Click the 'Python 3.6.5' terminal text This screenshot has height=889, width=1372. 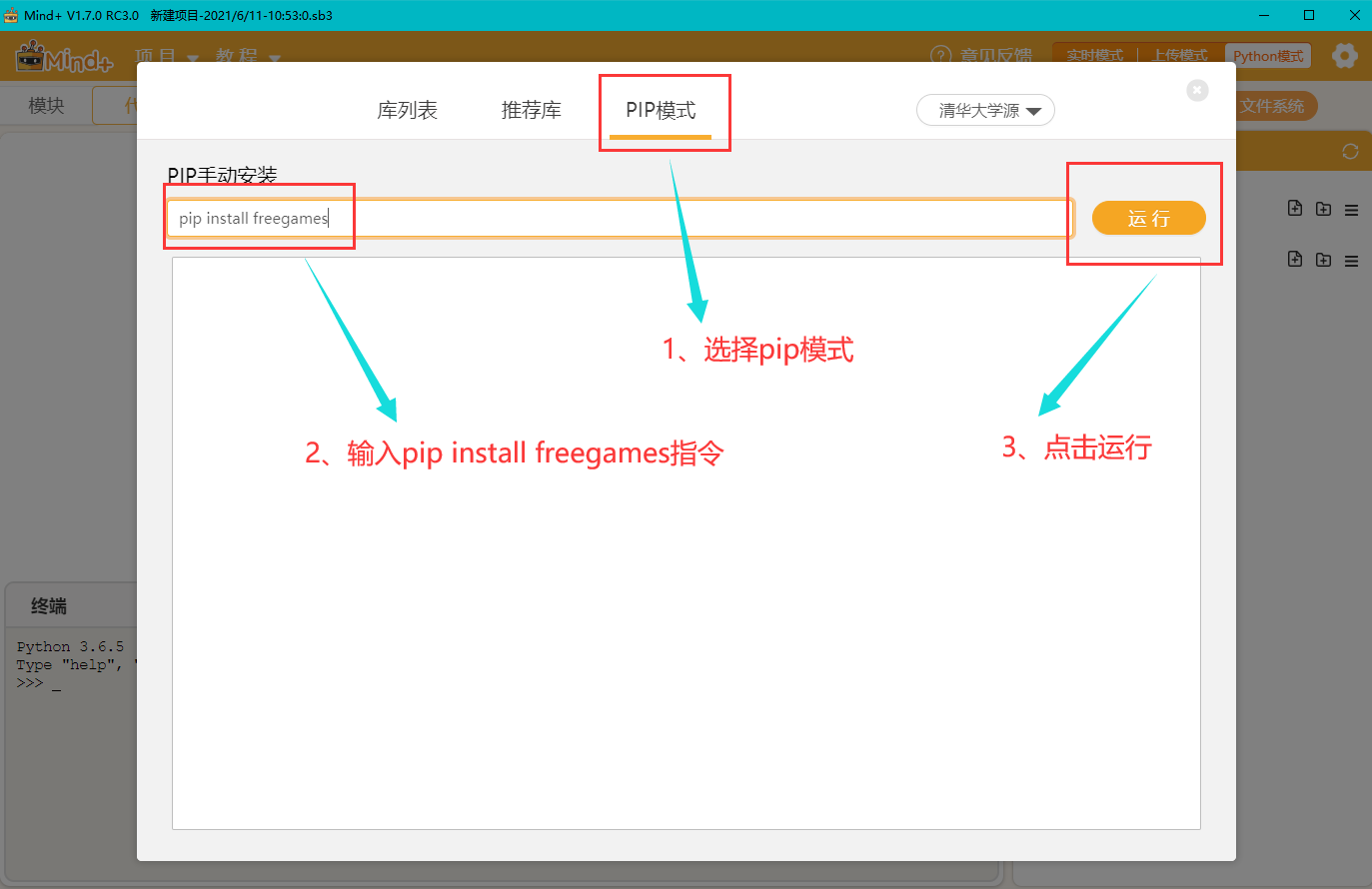70,647
